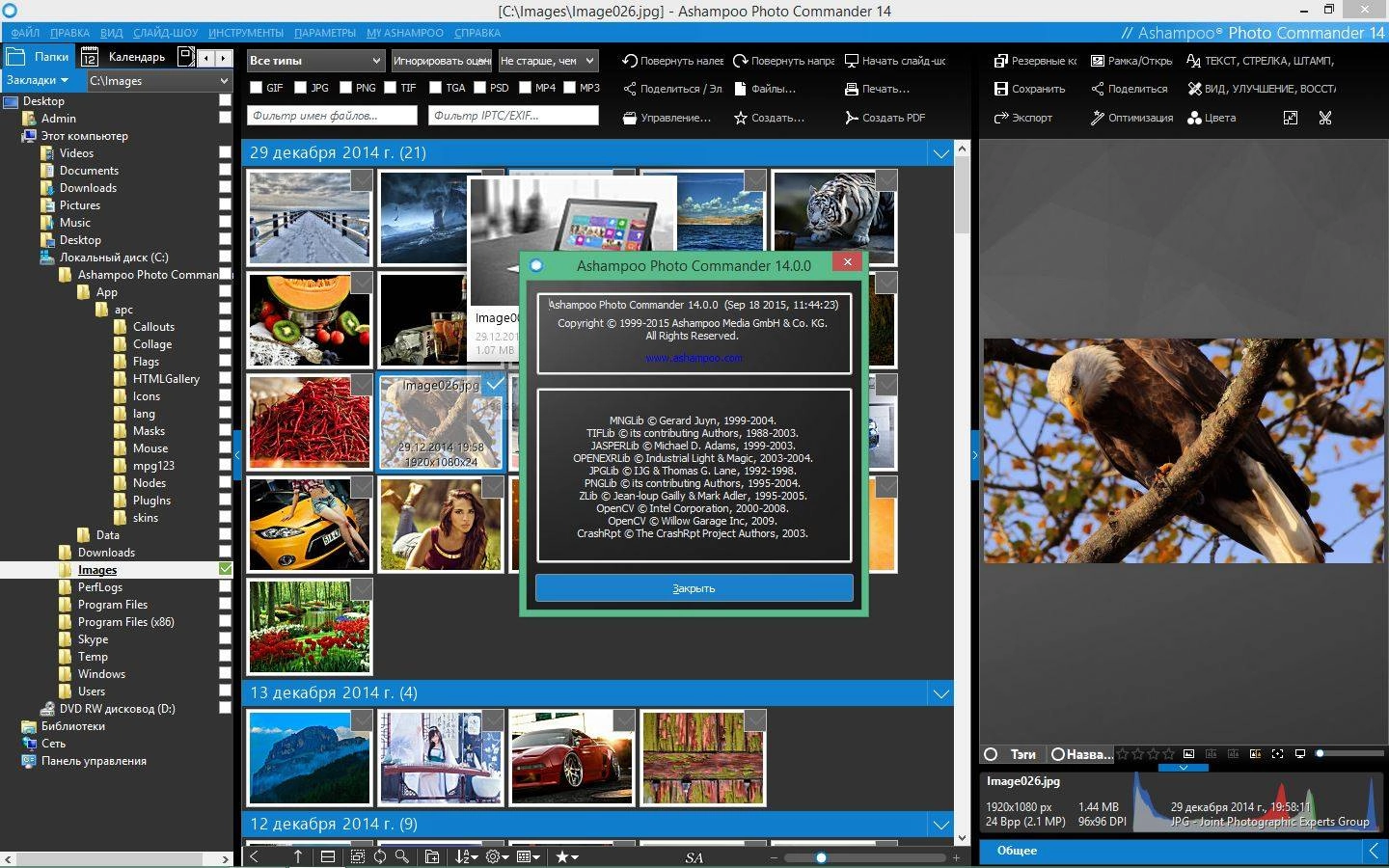Open the search magnifier in bottom toolbar
The width and height of the screenshot is (1389, 868).
[402, 856]
